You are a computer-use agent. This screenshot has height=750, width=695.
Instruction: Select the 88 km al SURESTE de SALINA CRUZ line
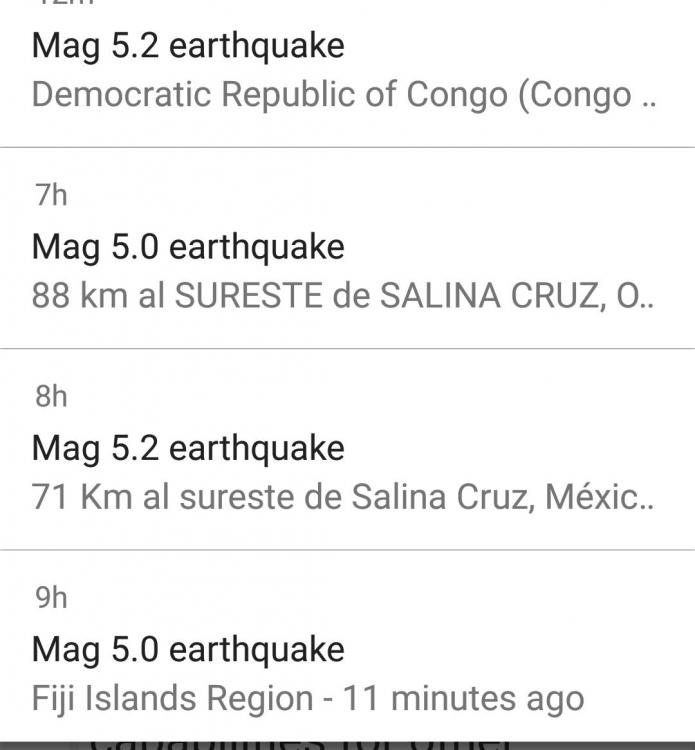330,297
